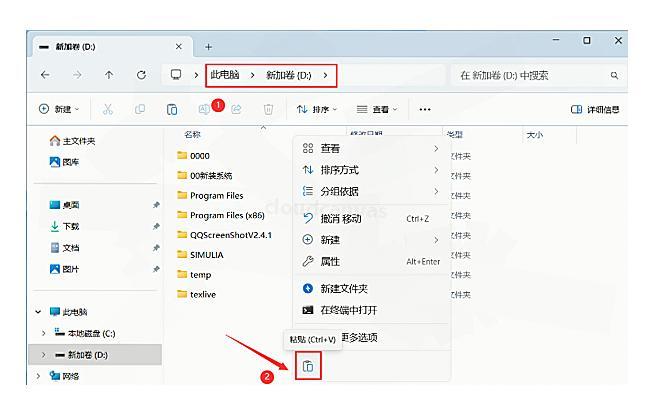Expand chevron between 此电脑 and 新加卷 breadcrumb

(252, 75)
